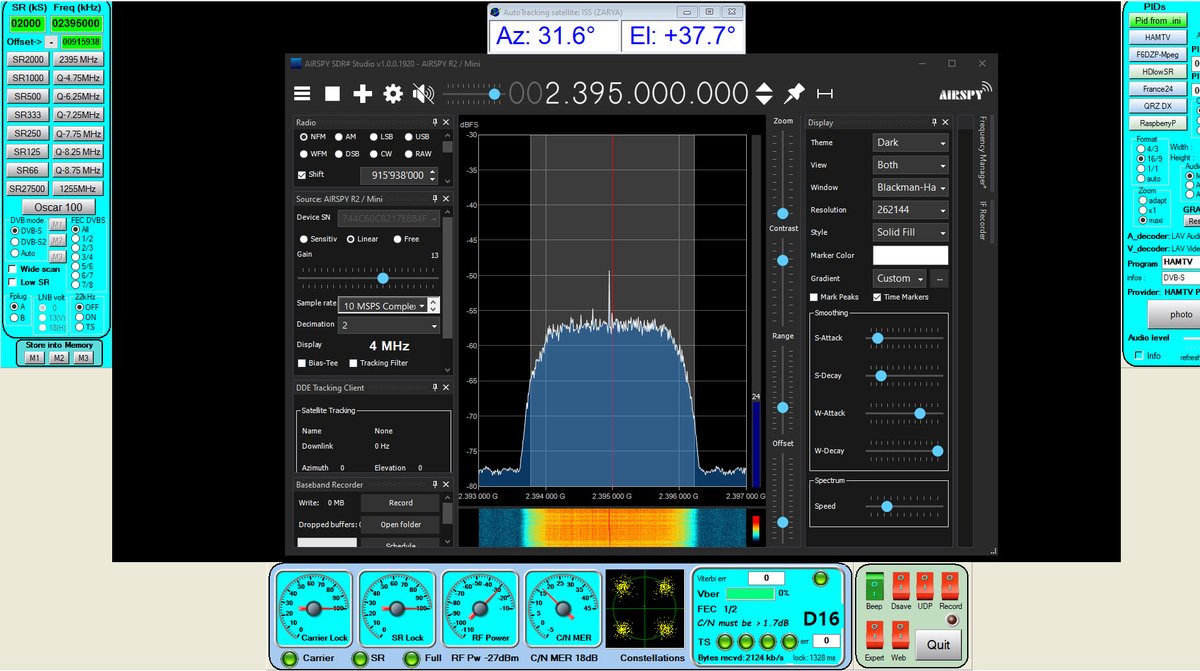
Task: Open SDR# settings gear icon
Action: [x=393, y=93]
